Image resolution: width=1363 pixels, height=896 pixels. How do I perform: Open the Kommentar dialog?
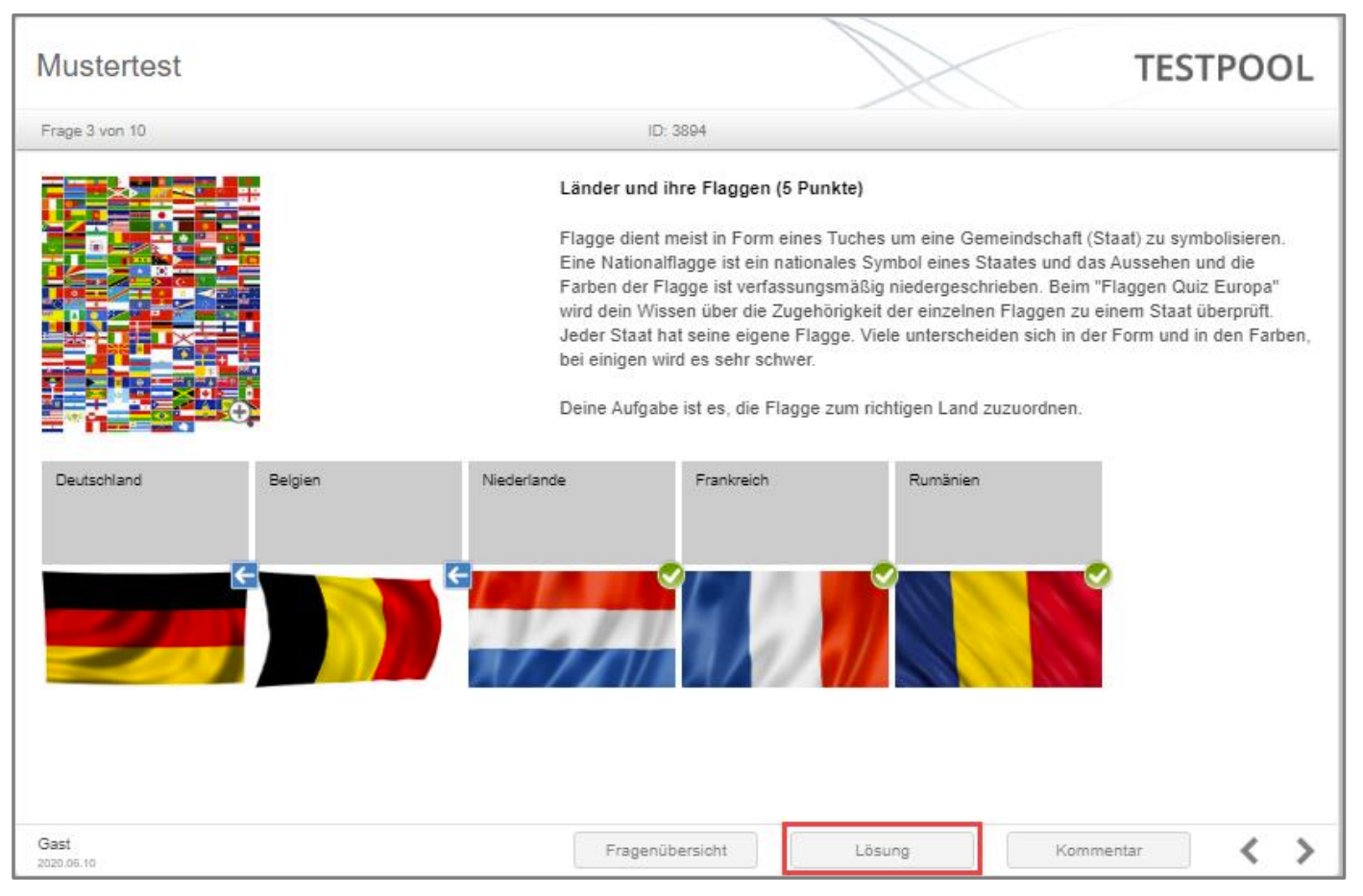1098,851
